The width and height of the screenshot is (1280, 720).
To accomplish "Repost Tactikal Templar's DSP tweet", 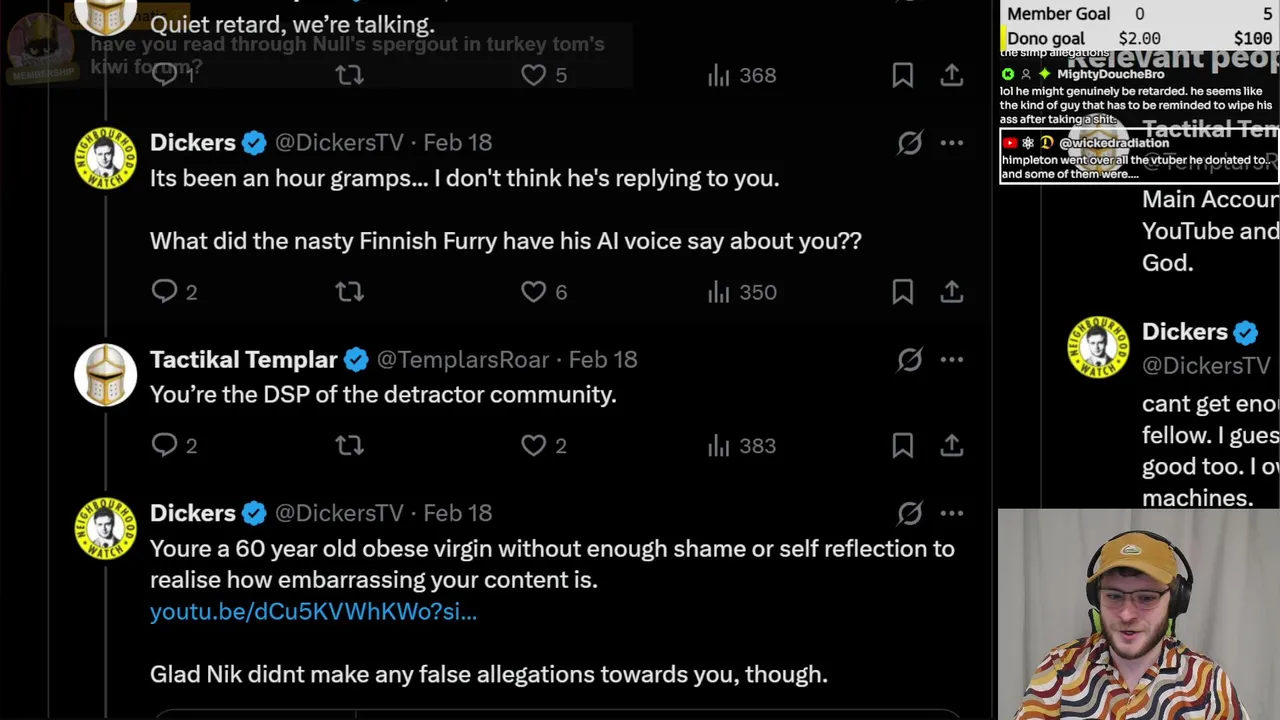I will tap(349, 445).
